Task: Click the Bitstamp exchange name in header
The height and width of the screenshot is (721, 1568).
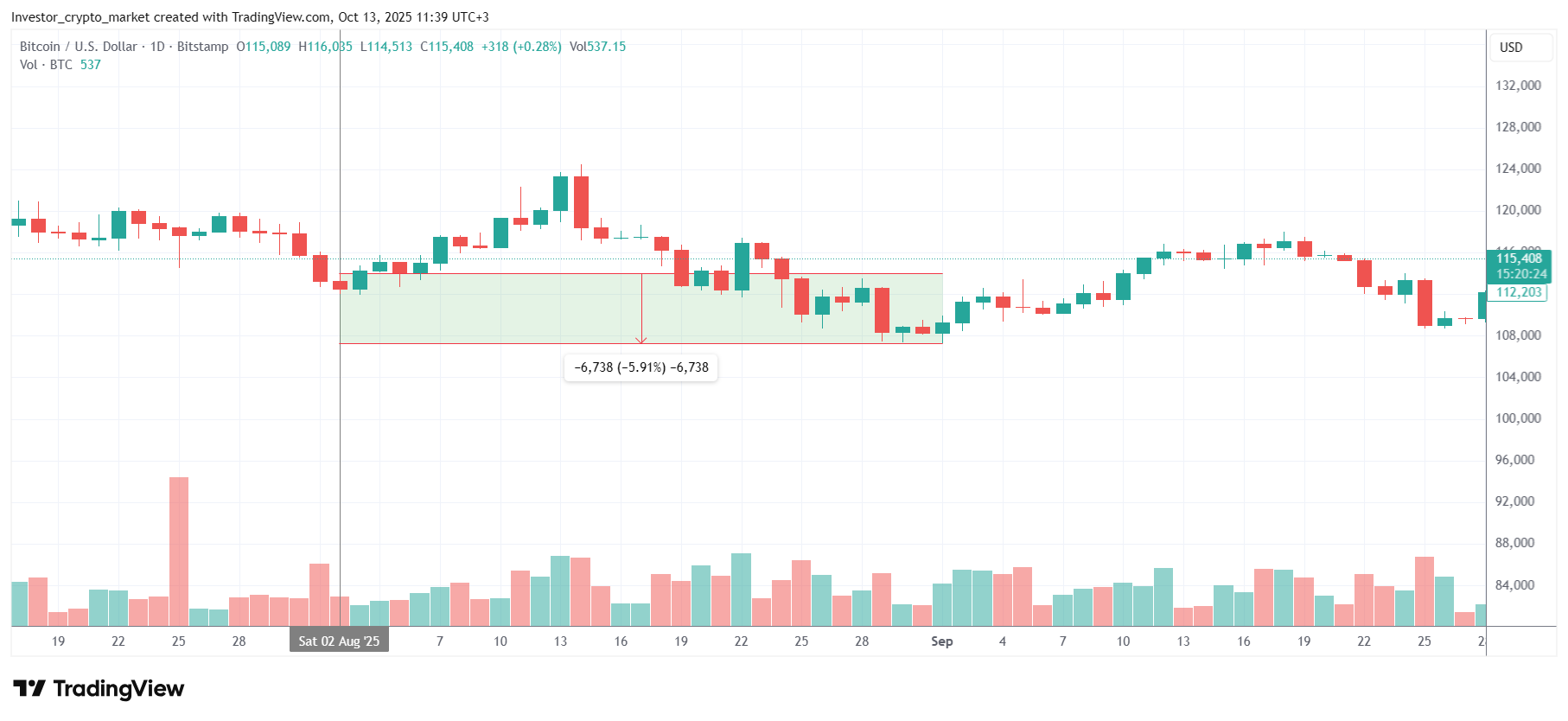Action: [202, 47]
